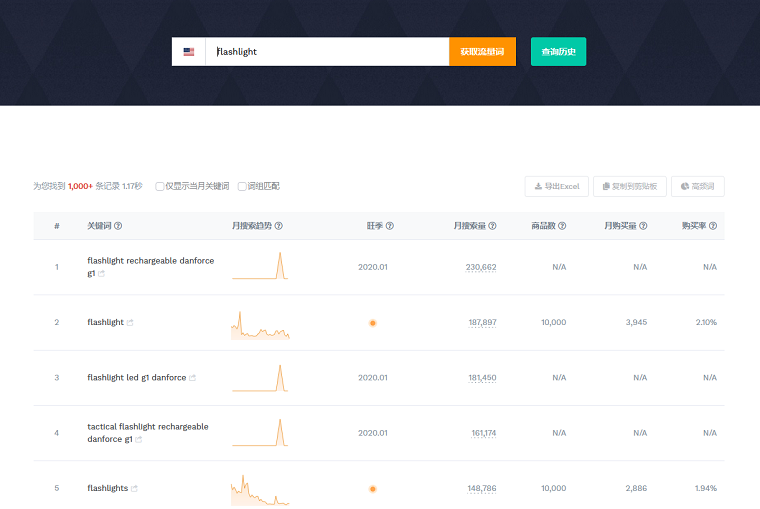Click orange peak season dot in flashlights row
The image size is (760, 509).
tap(373, 489)
